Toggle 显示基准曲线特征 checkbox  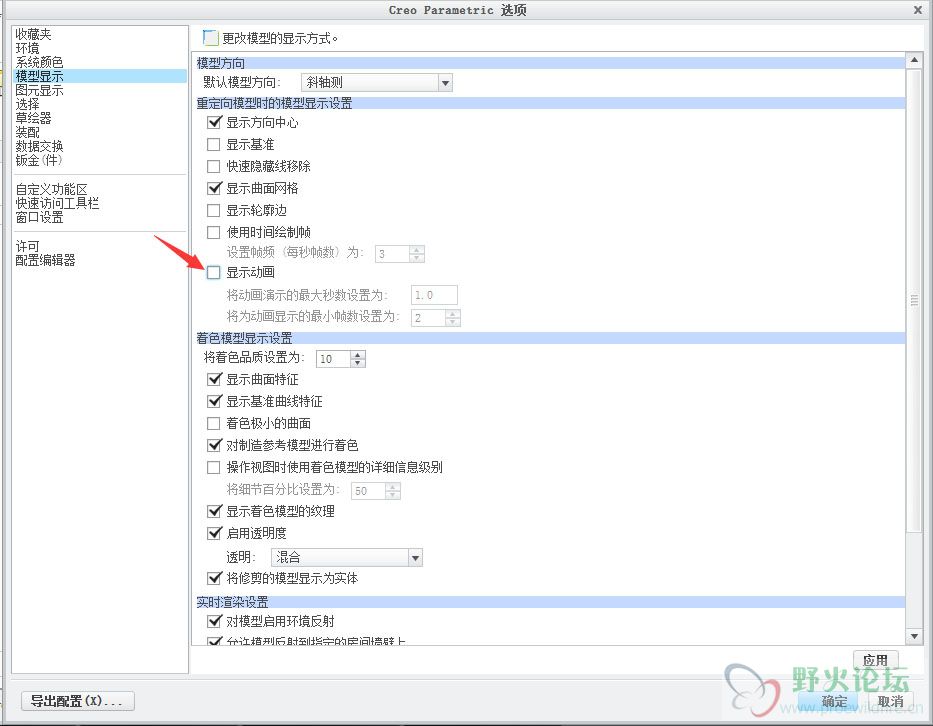tap(214, 402)
